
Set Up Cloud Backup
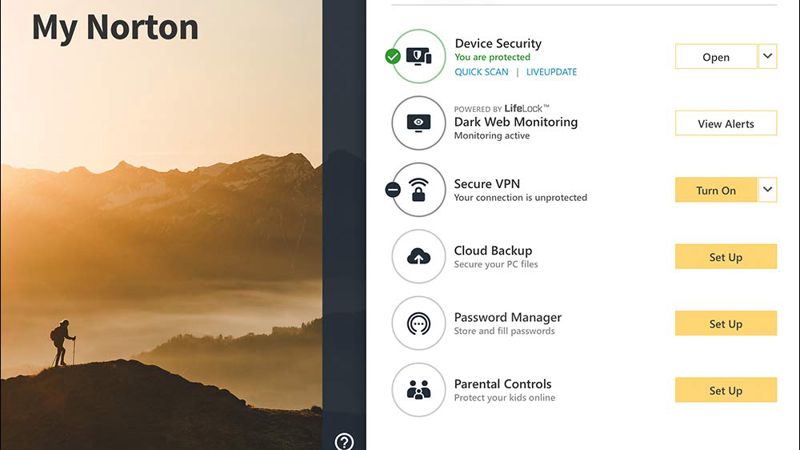[x=726, y=257]
